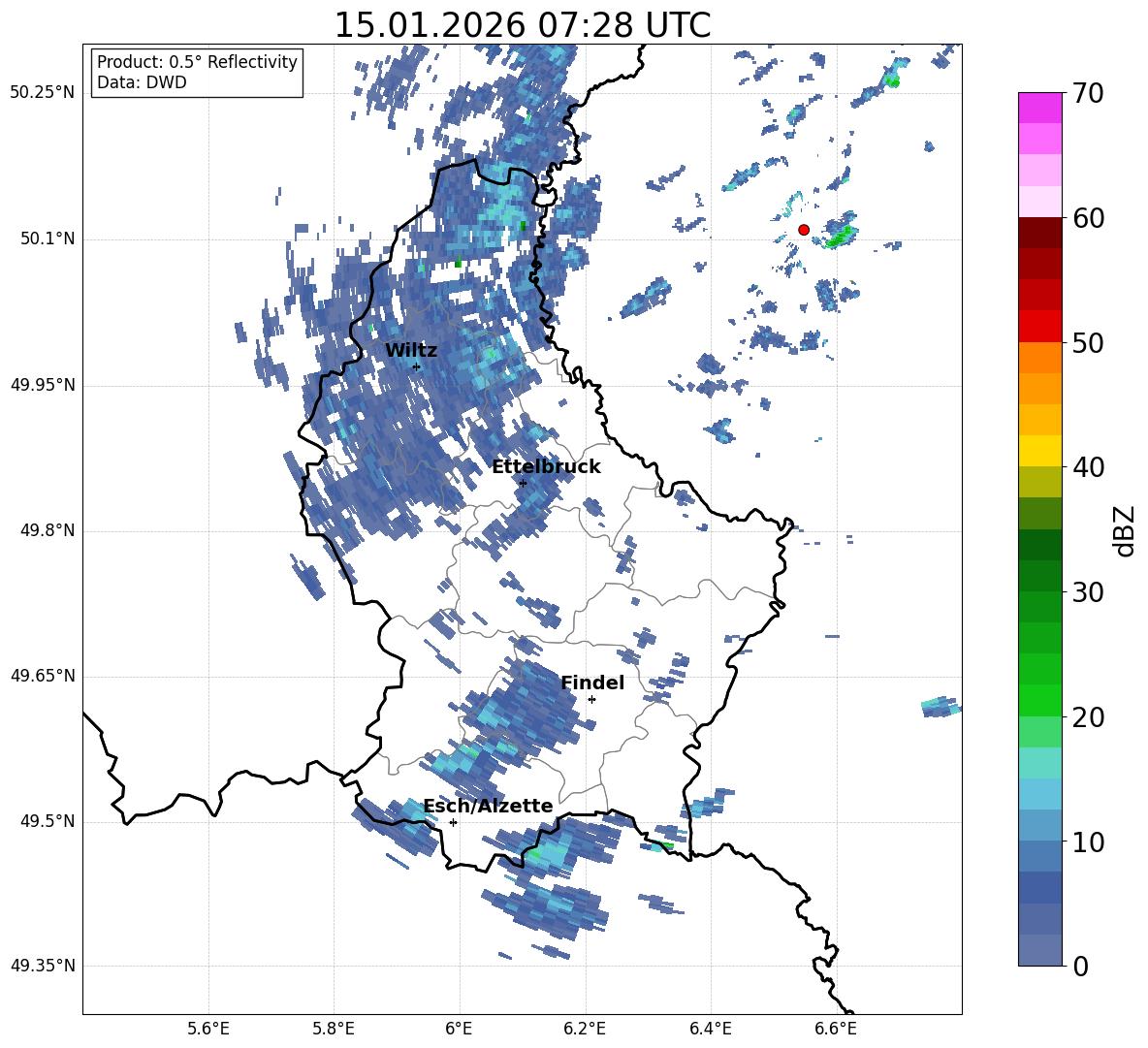1148x1048 pixels.
Task: Click the colorbar 10 tick label
Action: tap(1088, 842)
